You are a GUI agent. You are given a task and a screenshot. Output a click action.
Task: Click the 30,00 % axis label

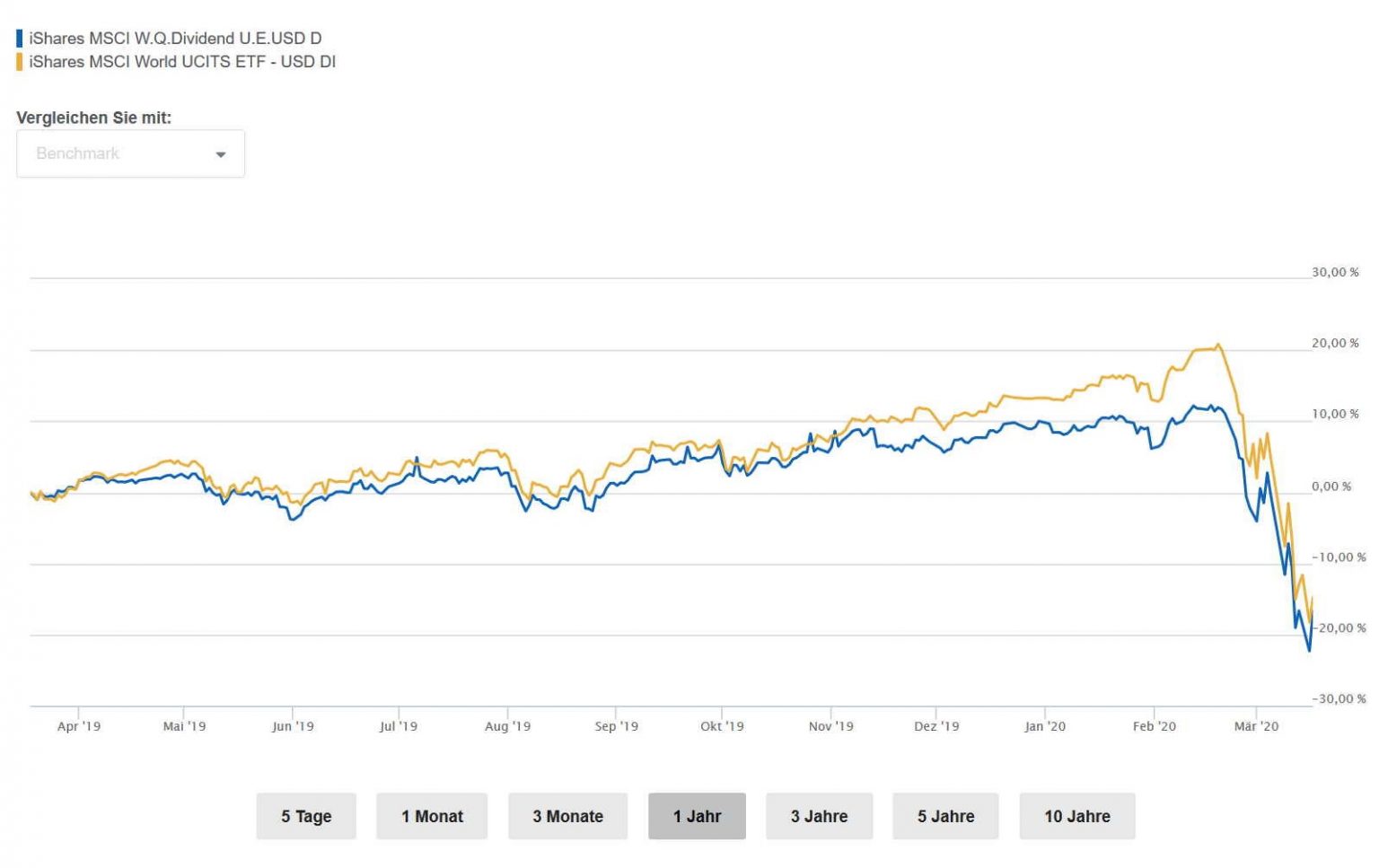point(1335,272)
